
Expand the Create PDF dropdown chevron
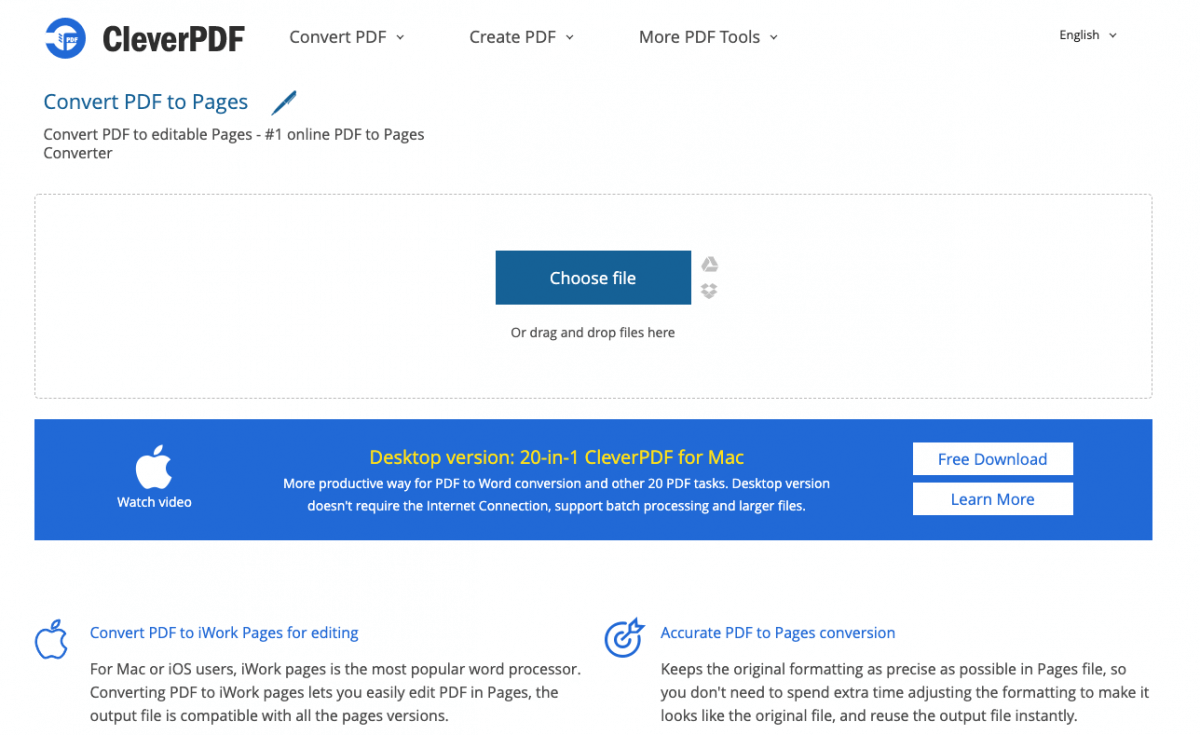click(x=569, y=37)
